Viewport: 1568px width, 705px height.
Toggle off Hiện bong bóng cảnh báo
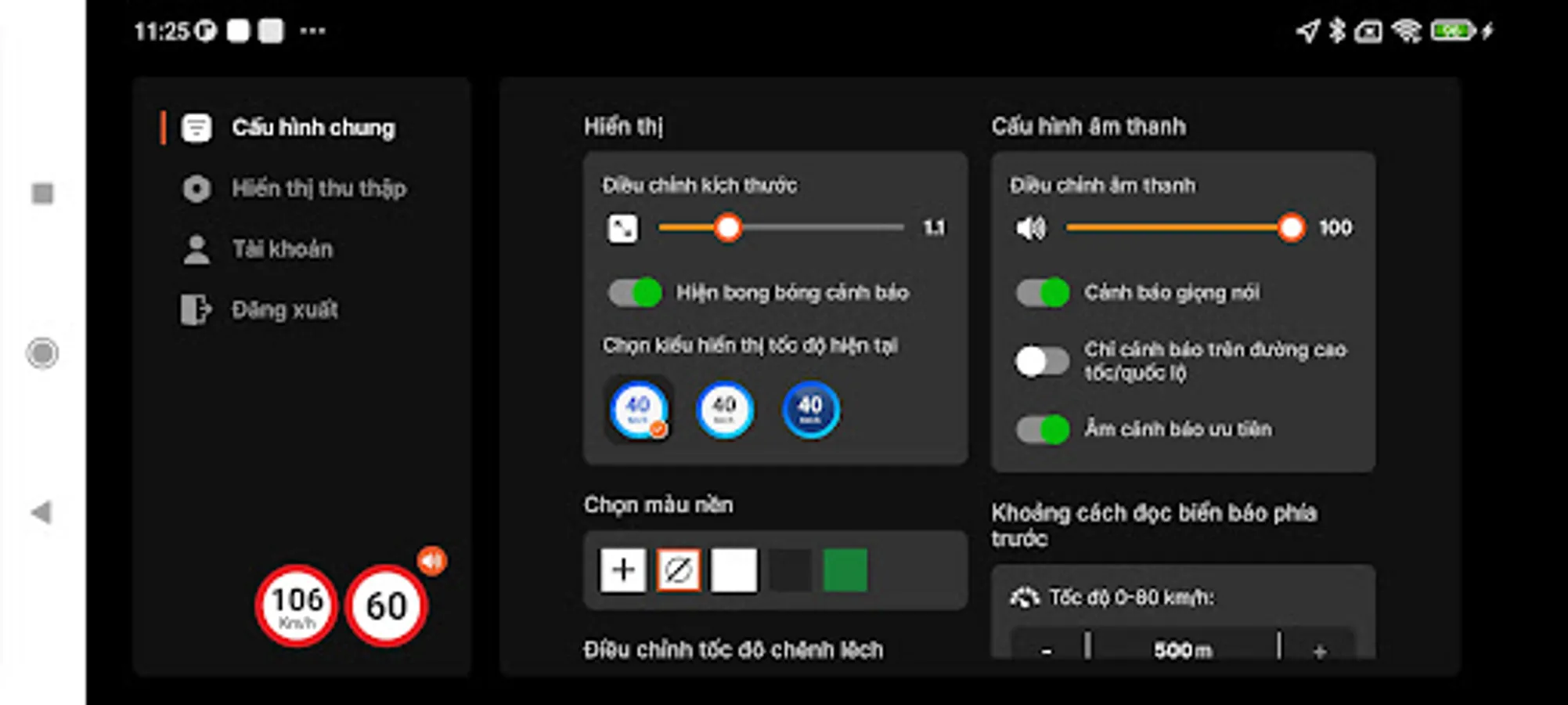tap(635, 292)
